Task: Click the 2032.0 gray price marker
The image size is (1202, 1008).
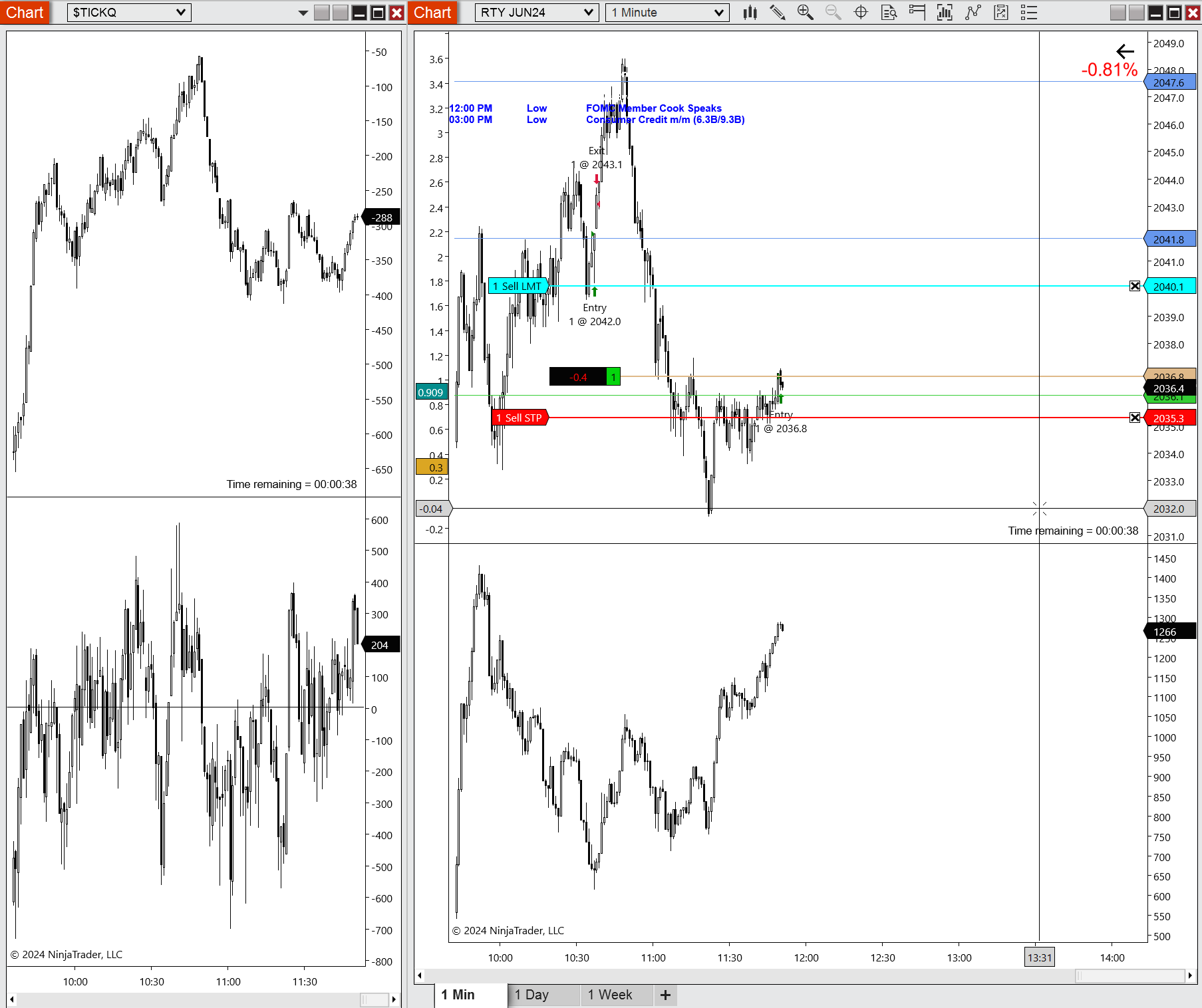Action: tap(1169, 509)
